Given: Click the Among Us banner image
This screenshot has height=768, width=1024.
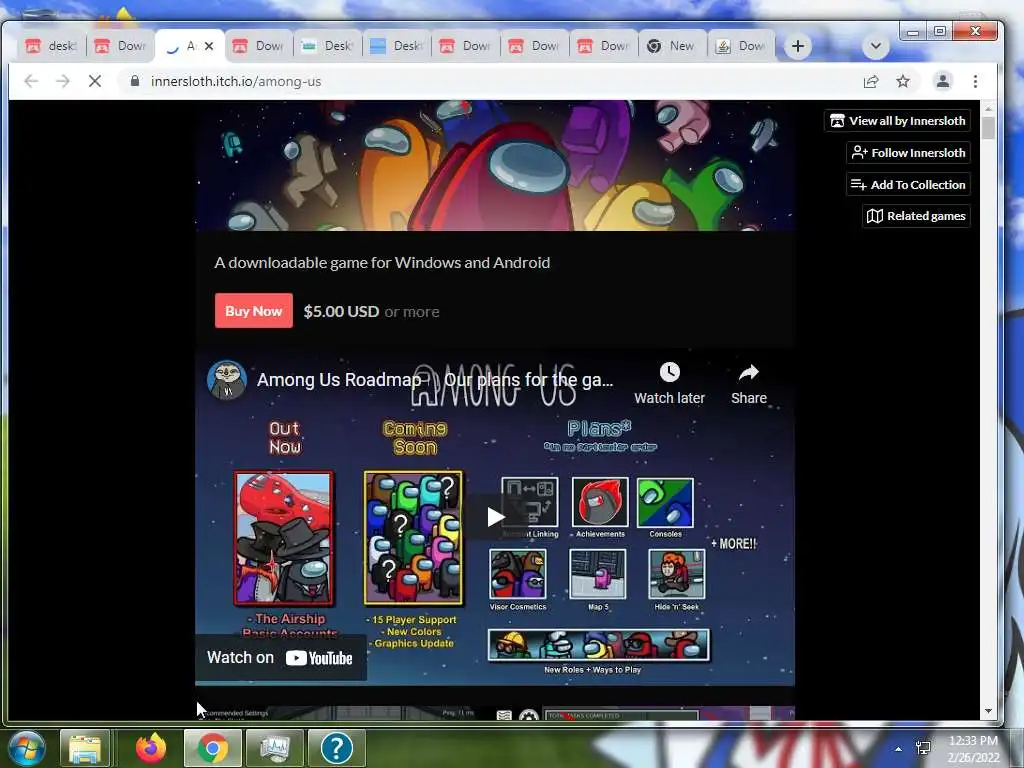Looking at the screenshot, I should pyautogui.click(x=494, y=165).
